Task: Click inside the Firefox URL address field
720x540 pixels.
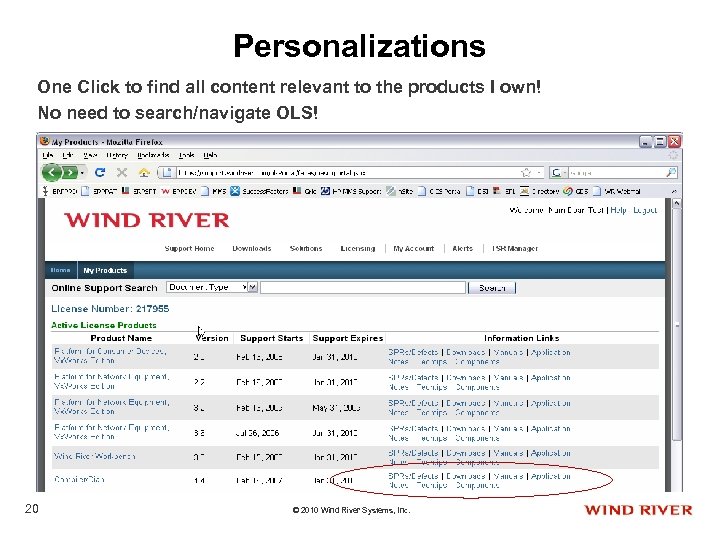Action: coord(347,173)
